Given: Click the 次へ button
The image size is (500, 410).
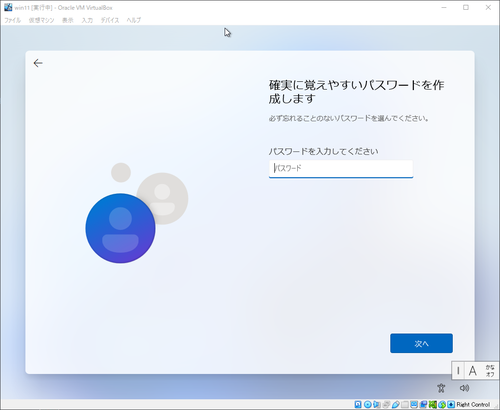Looking at the screenshot, I should tap(421, 343).
